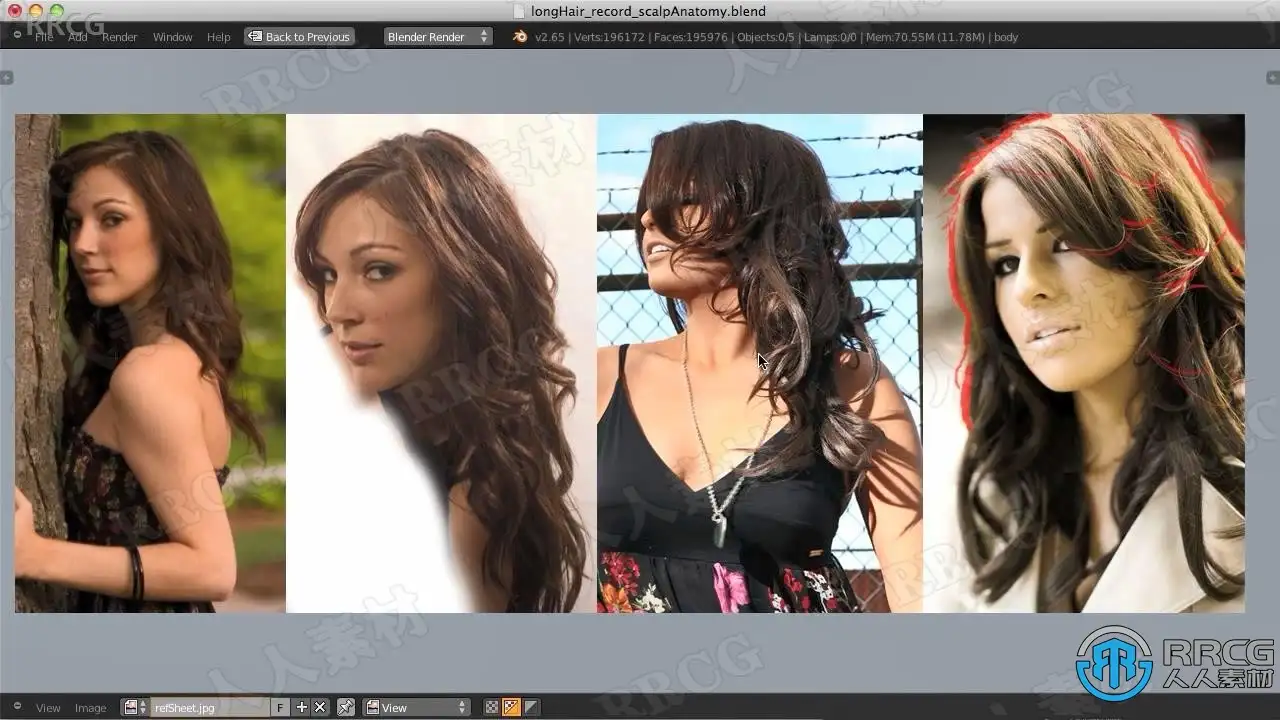Click the Back to Previous button

tap(299, 37)
